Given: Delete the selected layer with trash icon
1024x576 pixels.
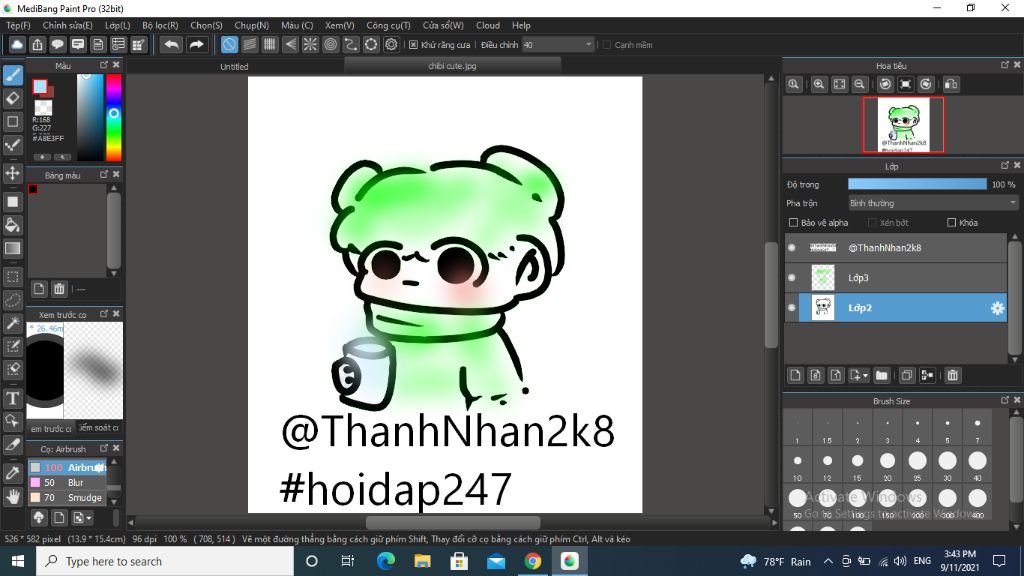Looking at the screenshot, I should (x=953, y=375).
